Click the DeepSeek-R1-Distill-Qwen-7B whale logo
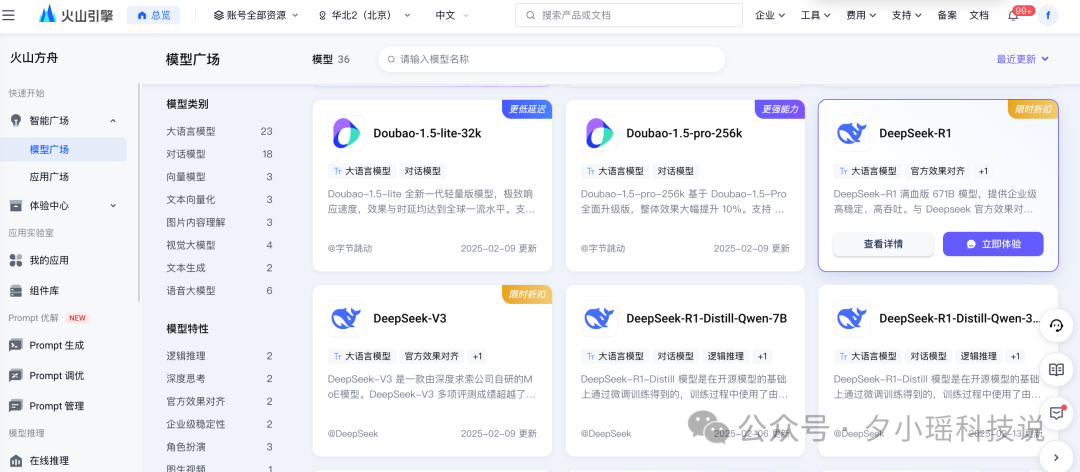 tap(599, 318)
